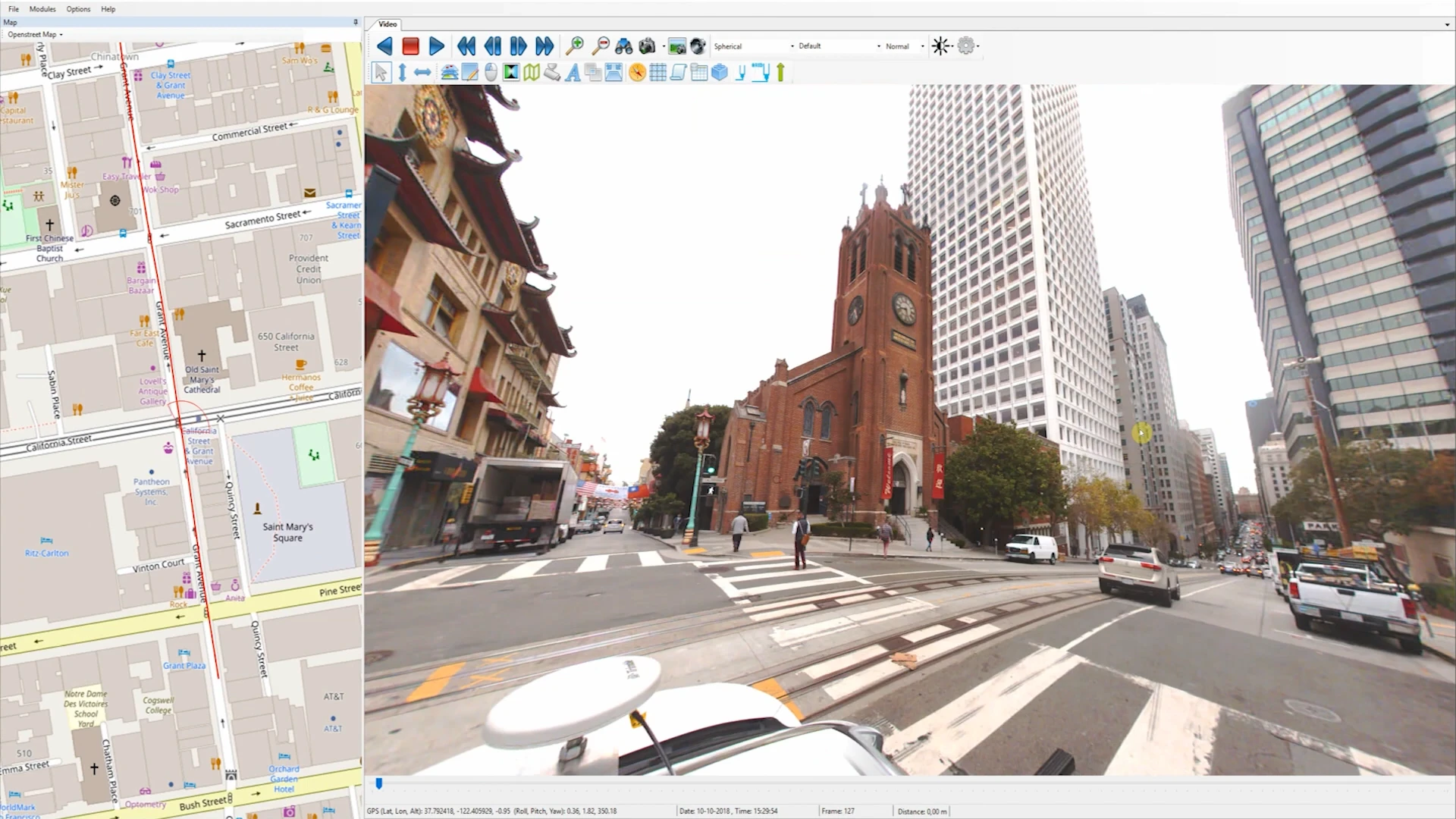Viewport: 1456px width, 819px height.
Task: Click the paper scroll icon
Action: pyautogui.click(x=678, y=72)
